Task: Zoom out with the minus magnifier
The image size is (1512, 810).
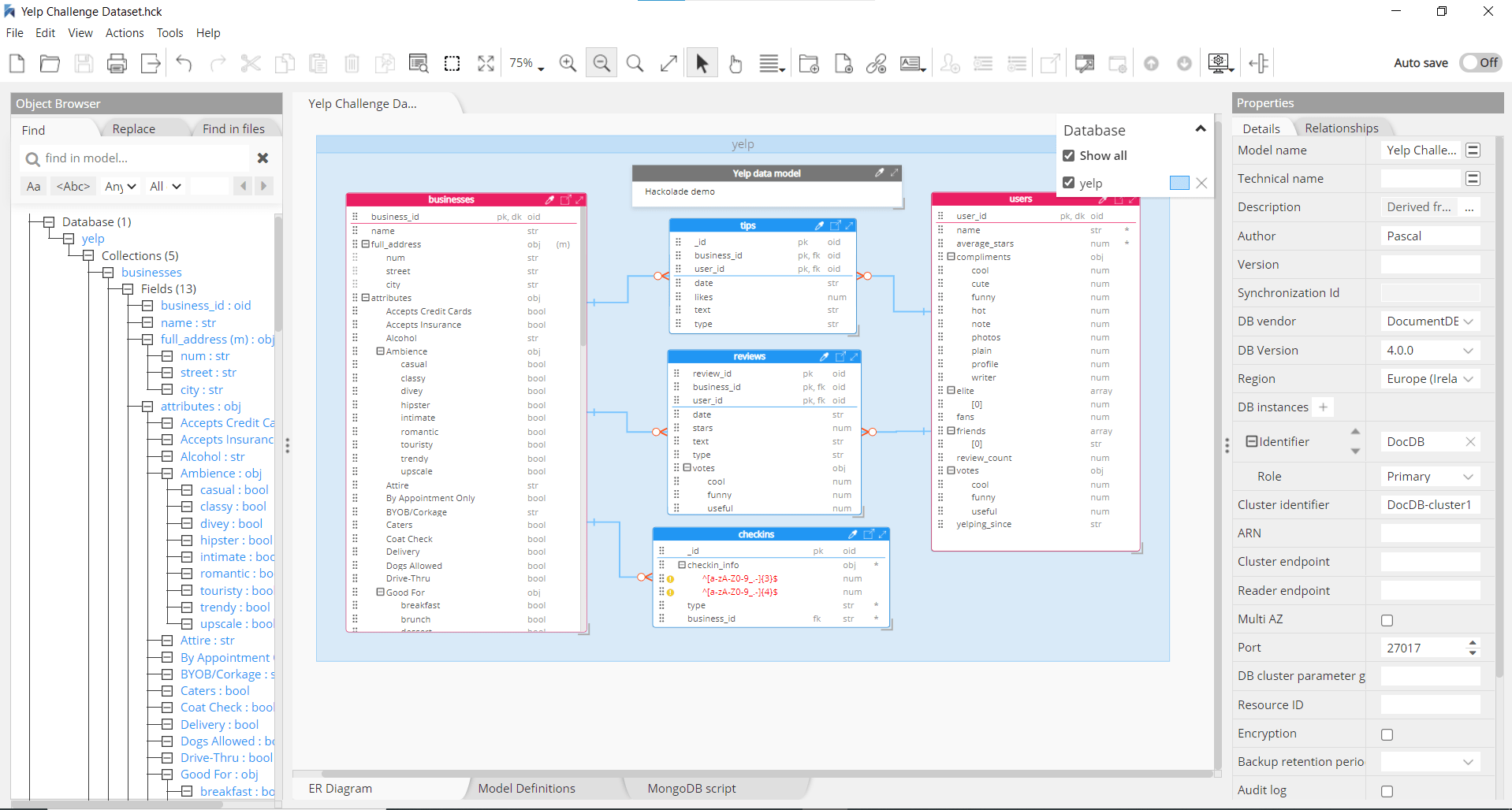Action: pos(601,63)
